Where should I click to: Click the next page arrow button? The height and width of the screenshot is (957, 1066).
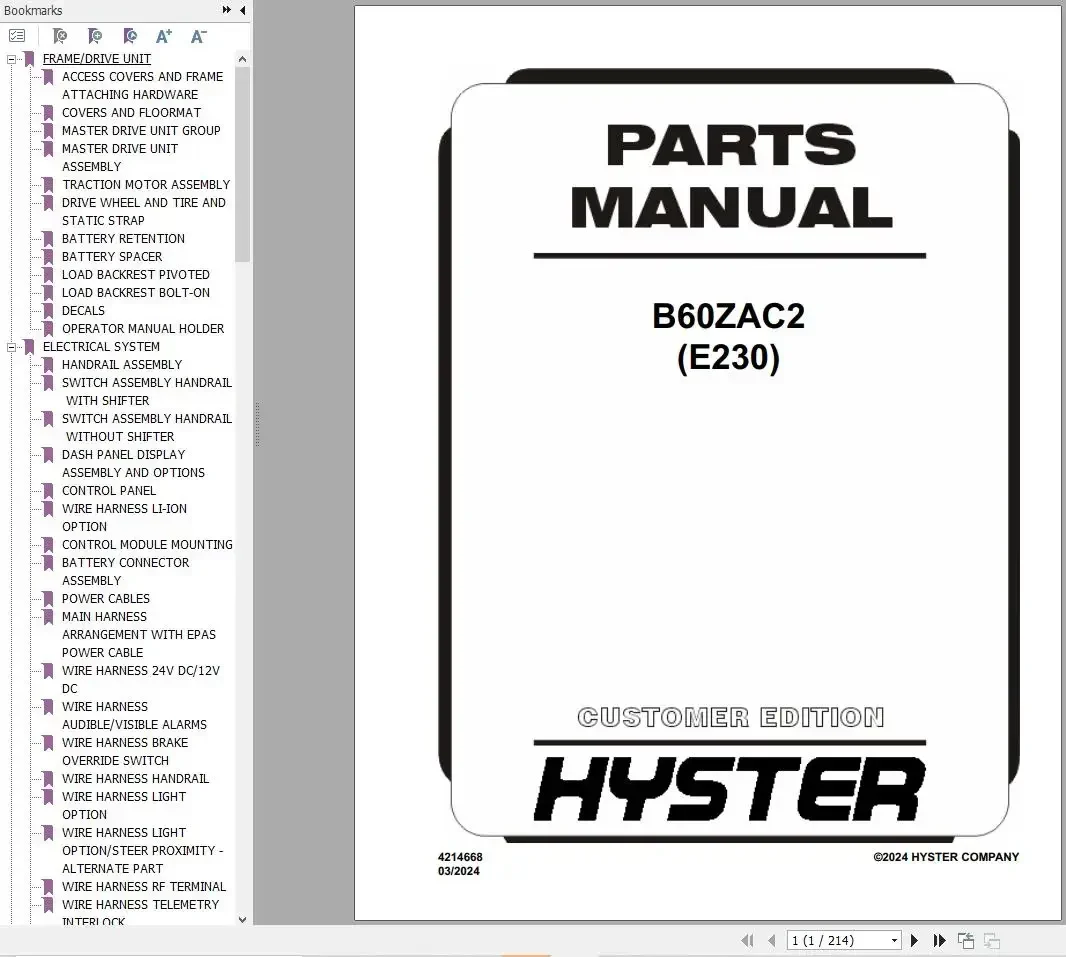[914, 940]
